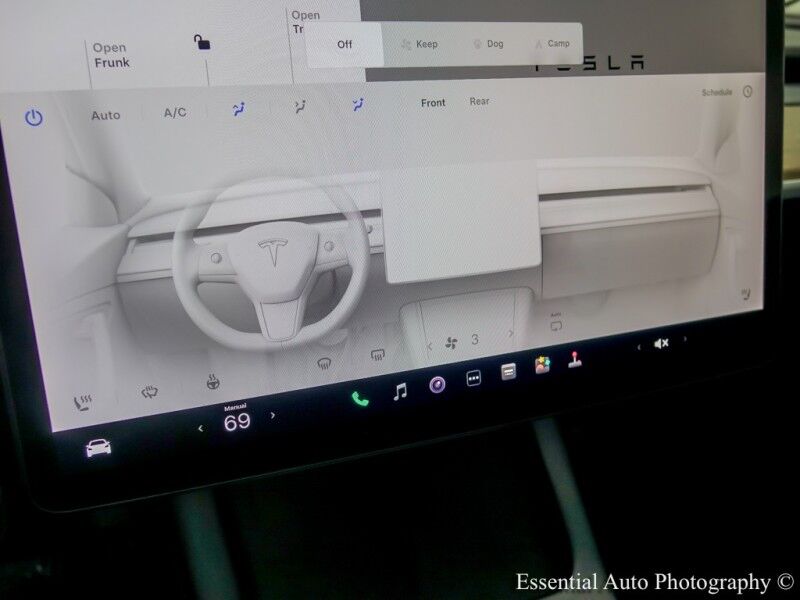Open the Arcade joystick app
The width and height of the screenshot is (800, 600).
point(574,360)
